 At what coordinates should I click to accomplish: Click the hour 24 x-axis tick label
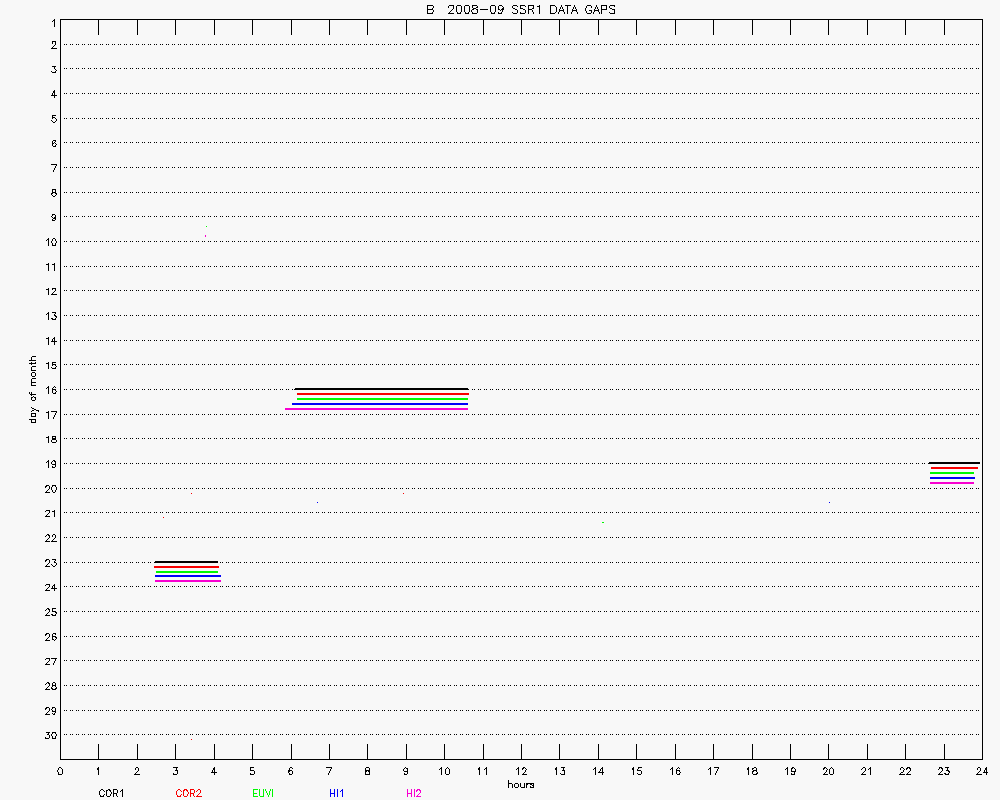click(982, 771)
